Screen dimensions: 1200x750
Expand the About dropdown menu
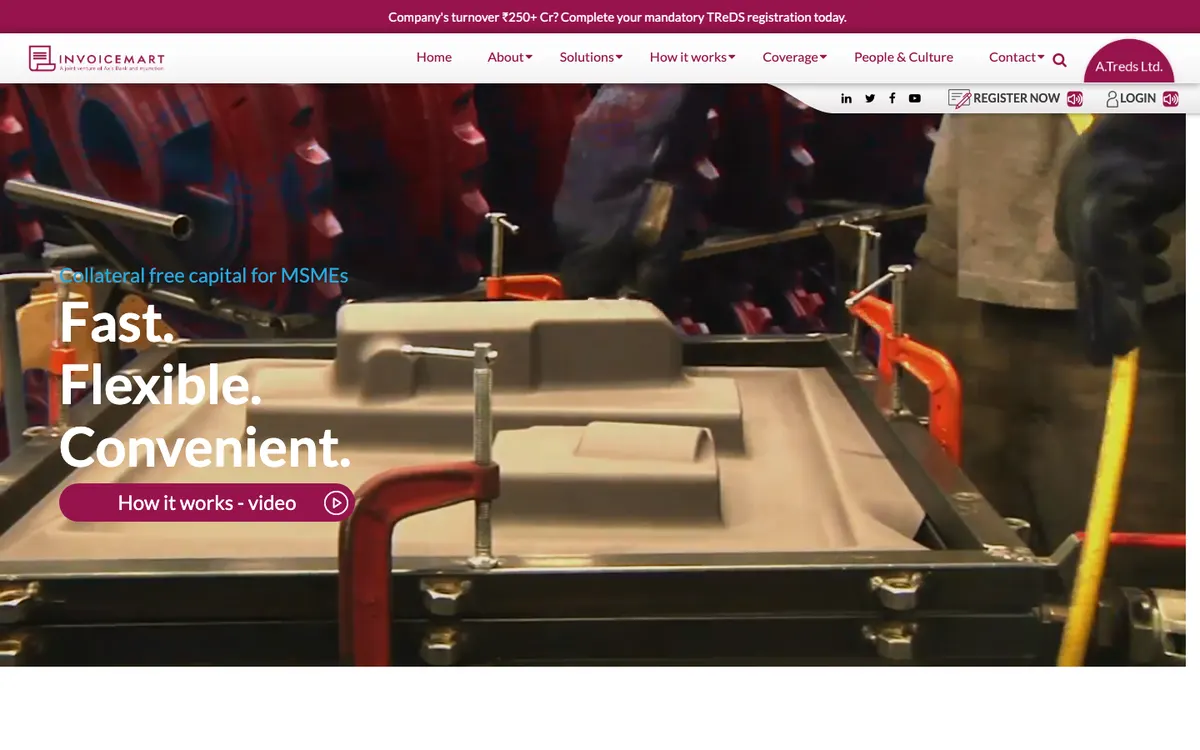(510, 57)
